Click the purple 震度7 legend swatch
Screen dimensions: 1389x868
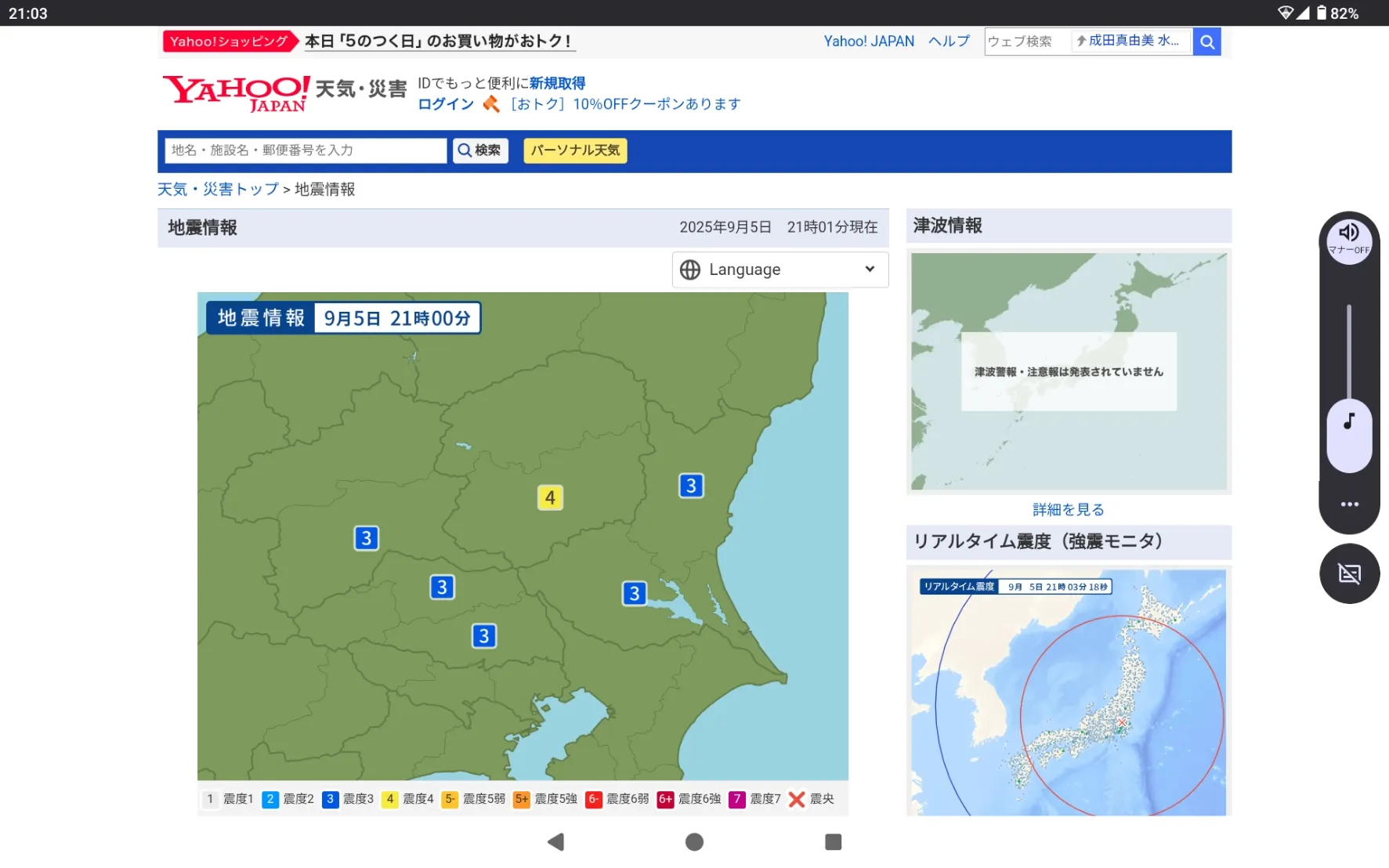pyautogui.click(x=737, y=799)
